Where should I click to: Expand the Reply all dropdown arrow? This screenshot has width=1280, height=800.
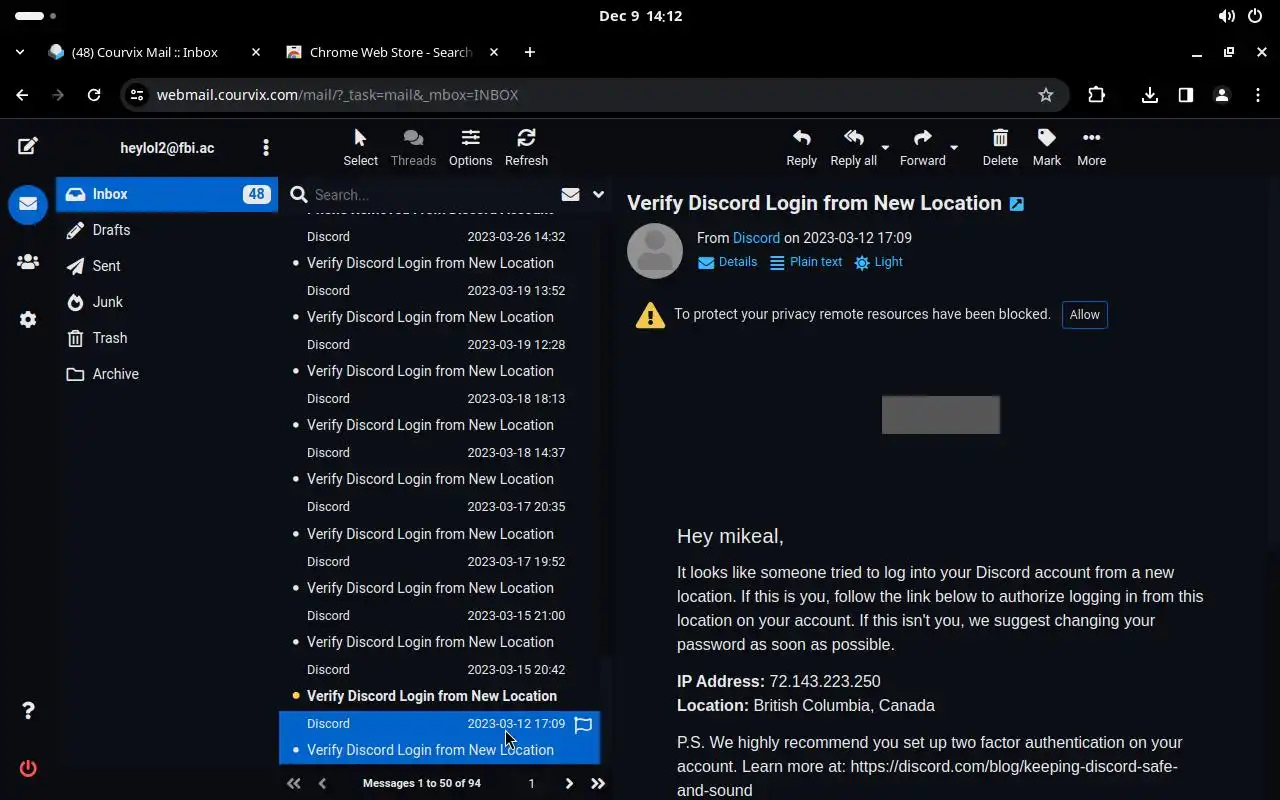click(885, 148)
